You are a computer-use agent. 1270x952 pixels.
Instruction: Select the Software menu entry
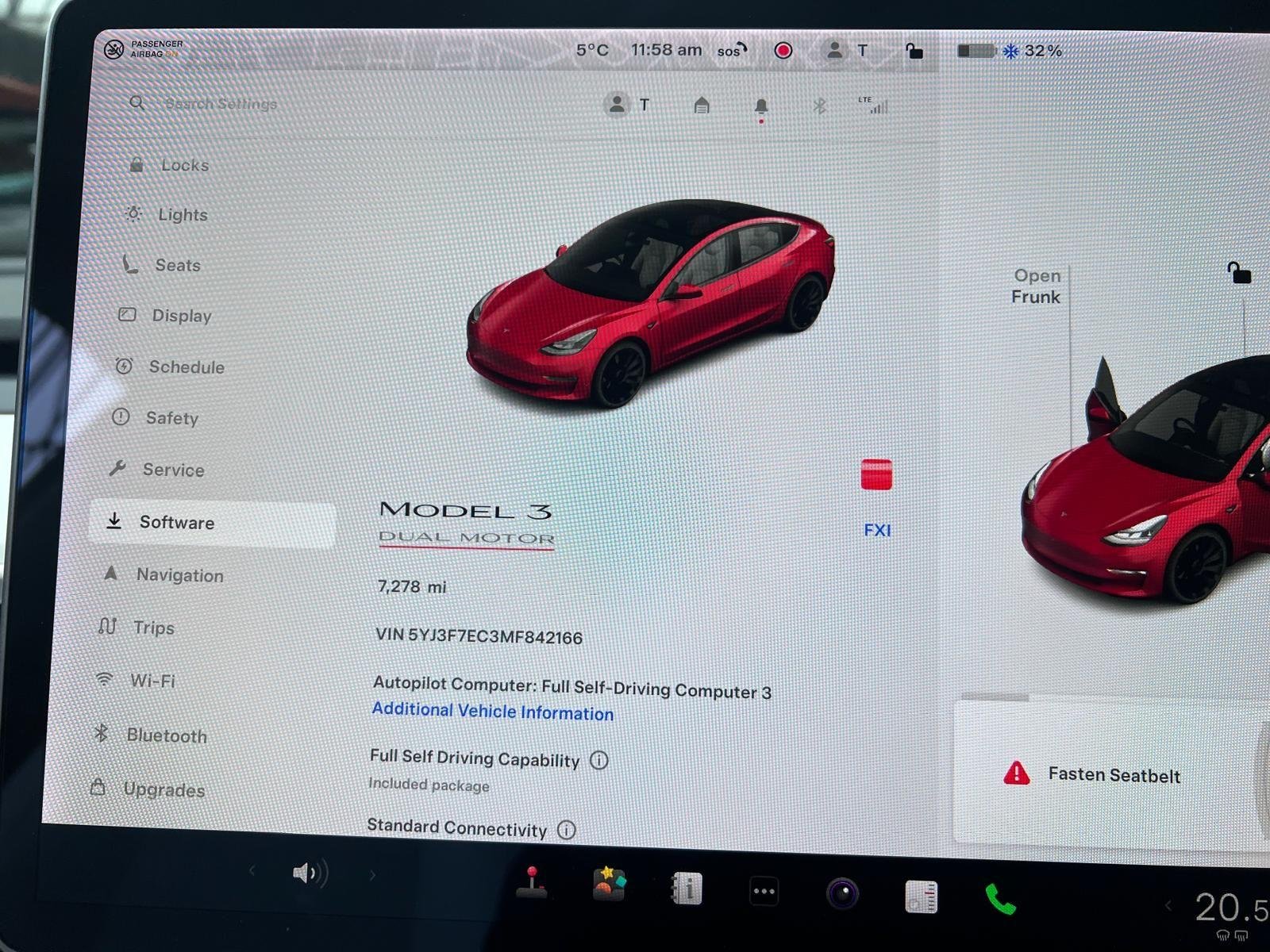coord(212,522)
